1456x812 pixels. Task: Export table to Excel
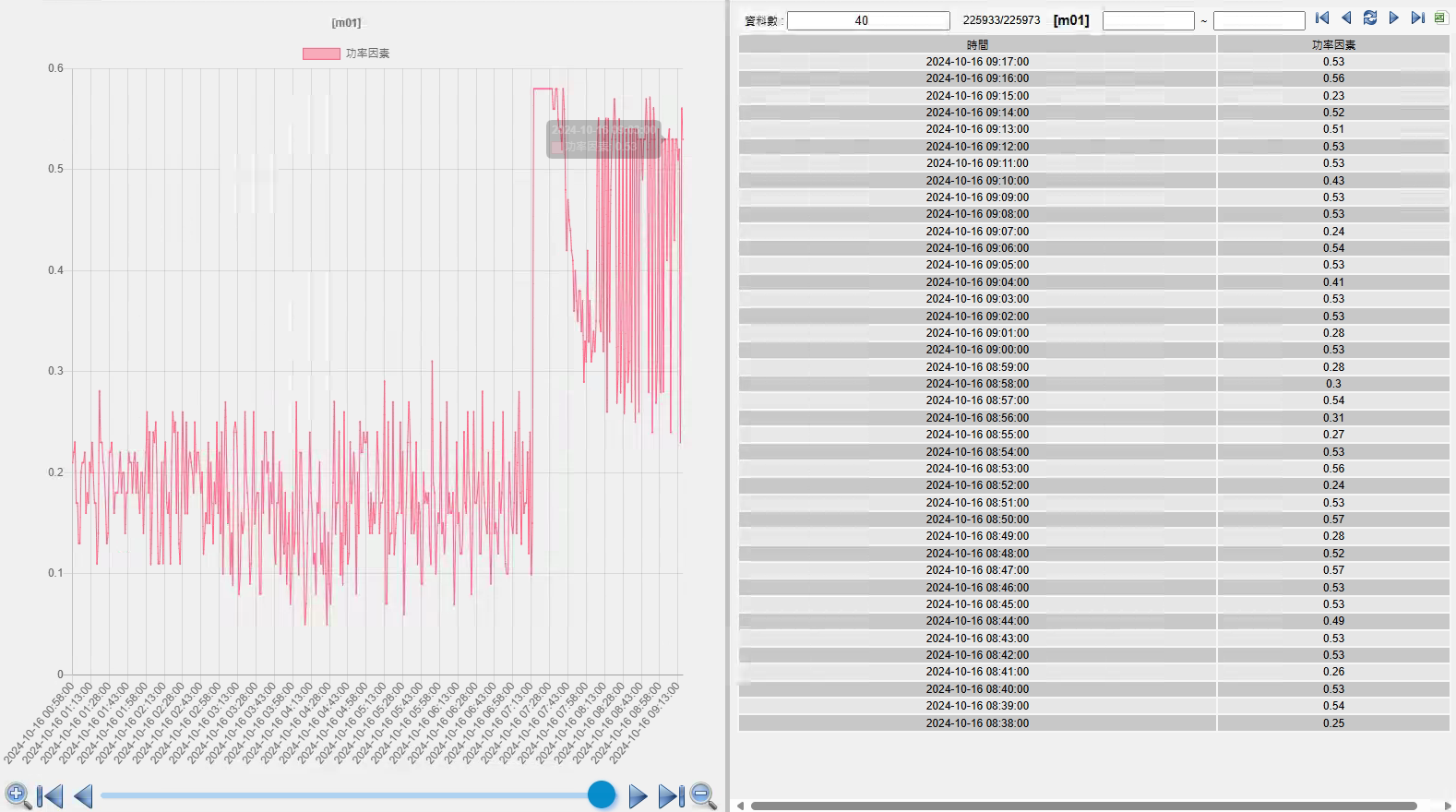tap(1440, 18)
